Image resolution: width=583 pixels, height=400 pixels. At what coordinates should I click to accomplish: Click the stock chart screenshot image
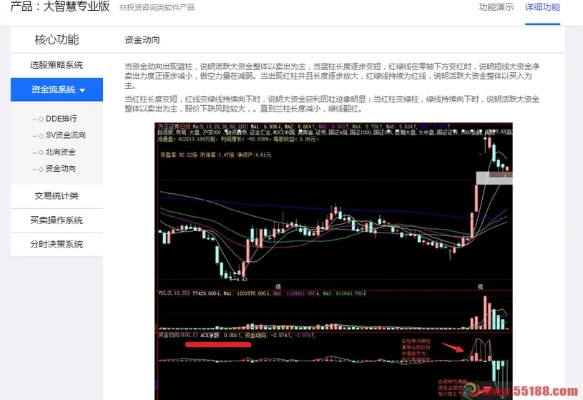pyautogui.click(x=334, y=261)
